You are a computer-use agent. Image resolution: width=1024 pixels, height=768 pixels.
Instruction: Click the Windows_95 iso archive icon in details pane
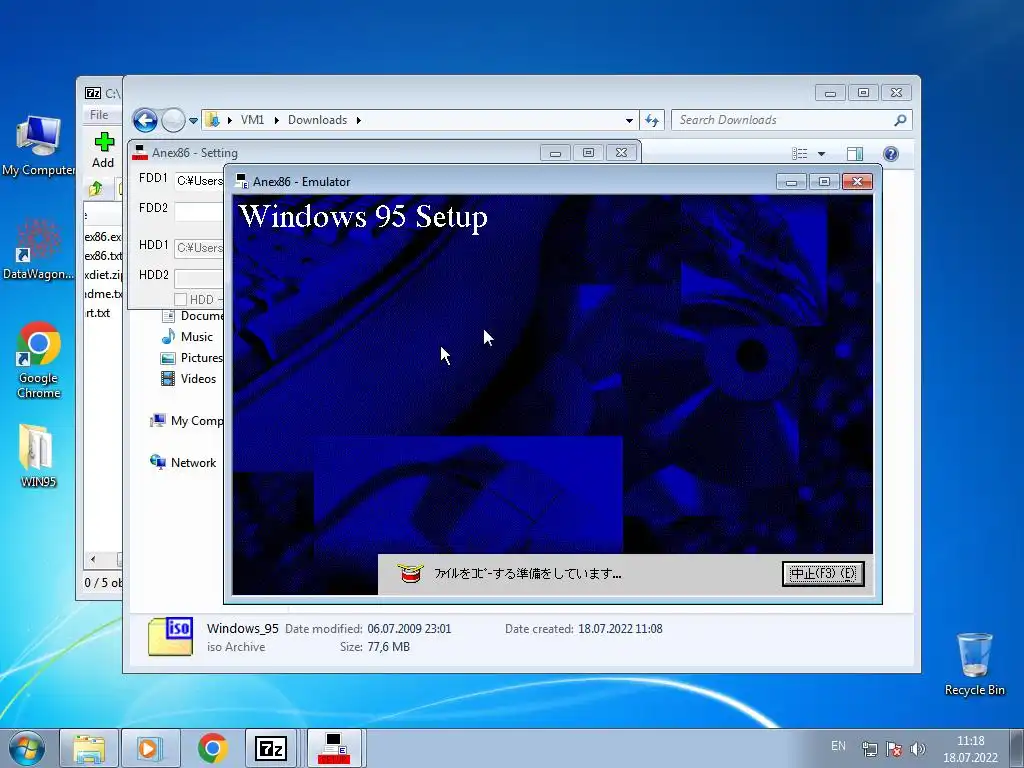170,636
